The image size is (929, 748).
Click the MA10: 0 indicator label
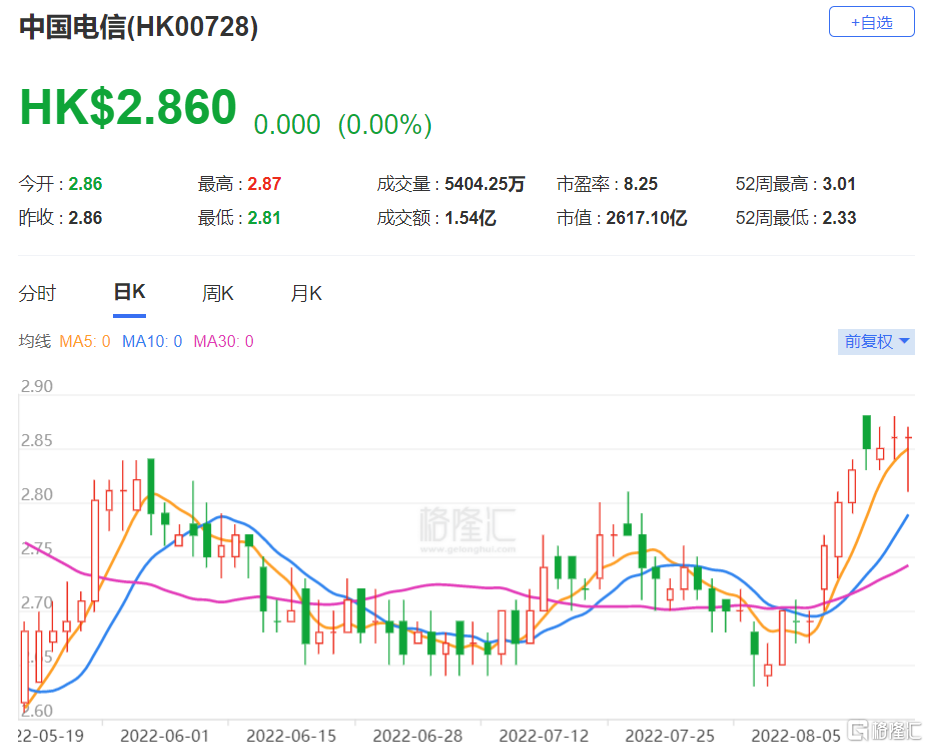(152, 341)
